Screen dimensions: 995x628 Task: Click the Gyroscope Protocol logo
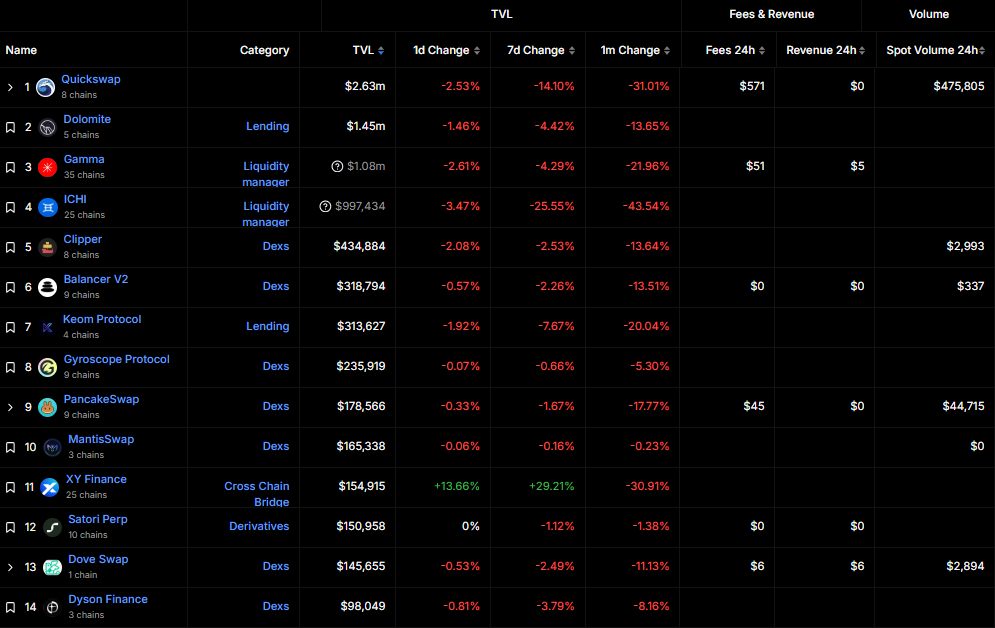pyautogui.click(x=48, y=367)
